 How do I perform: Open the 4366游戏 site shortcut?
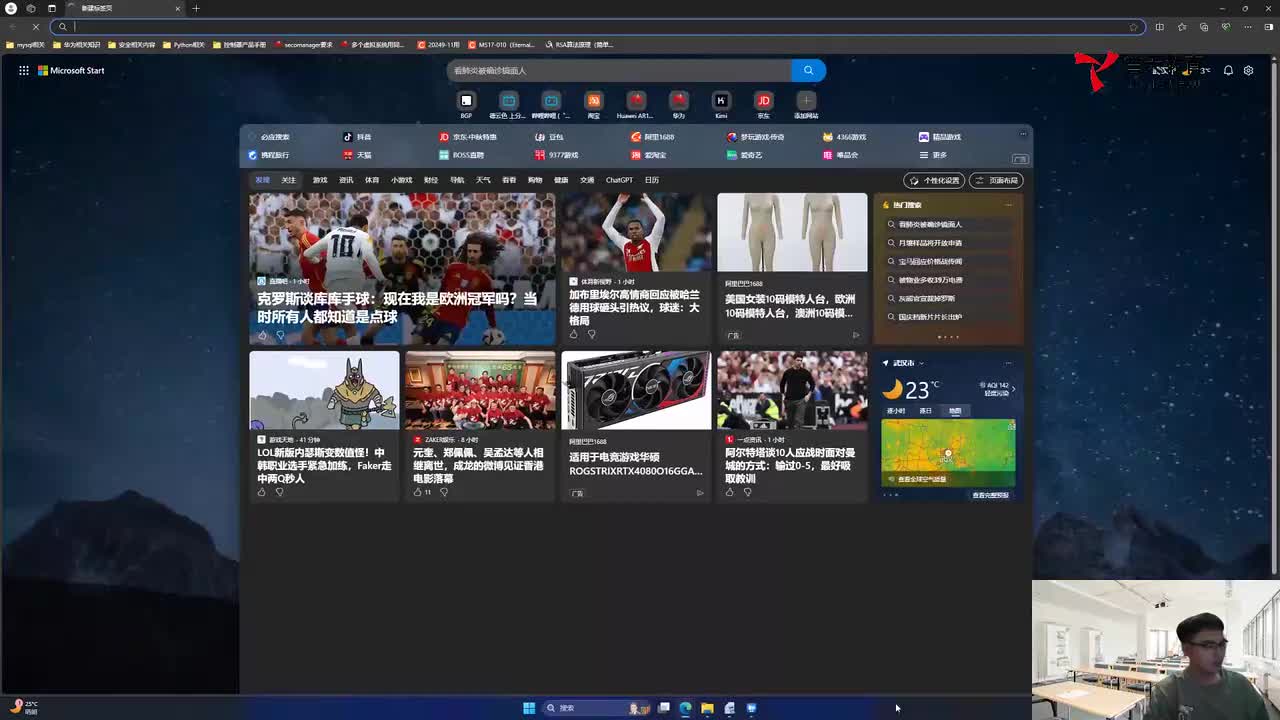[845, 137]
